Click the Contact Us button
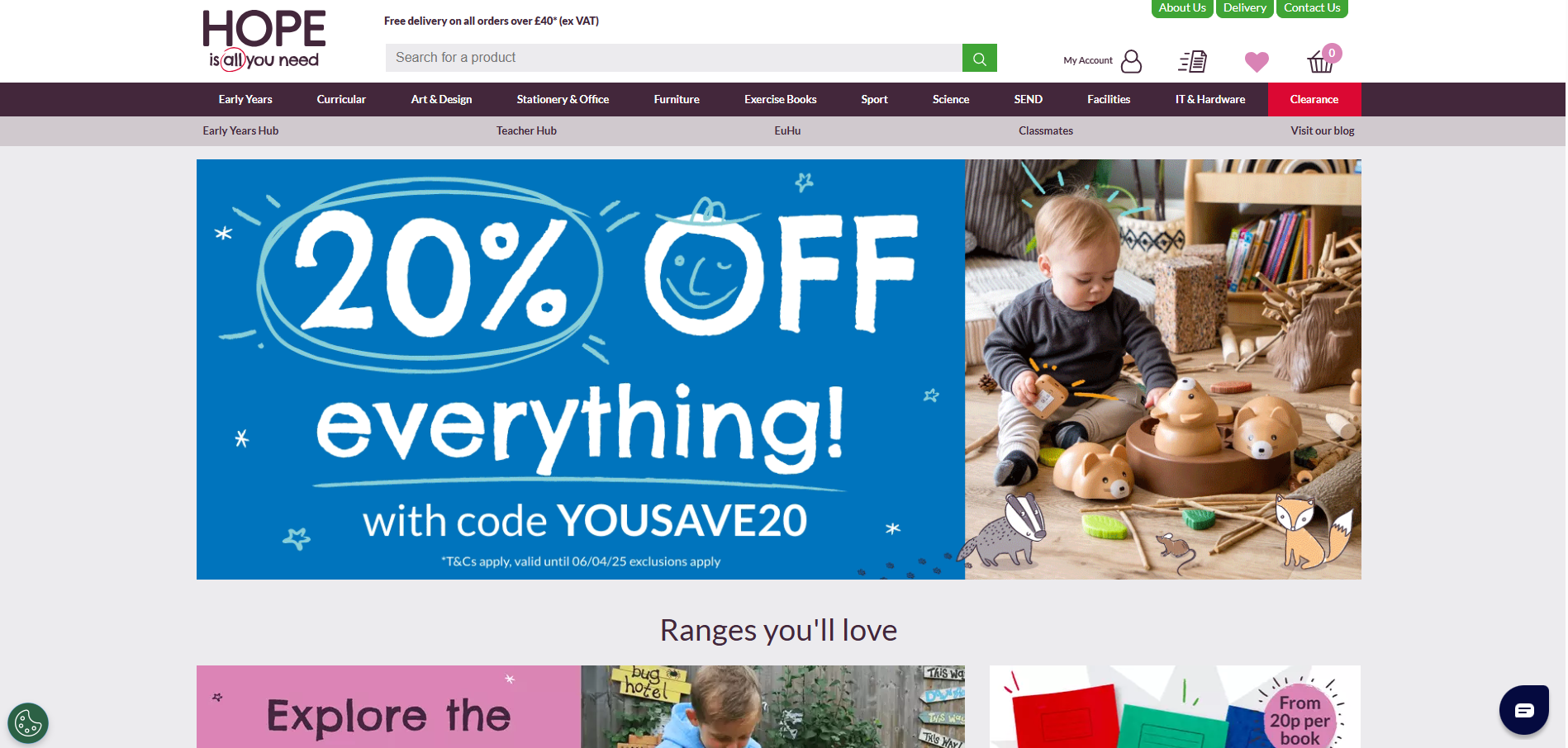1568x748 pixels. click(1312, 8)
